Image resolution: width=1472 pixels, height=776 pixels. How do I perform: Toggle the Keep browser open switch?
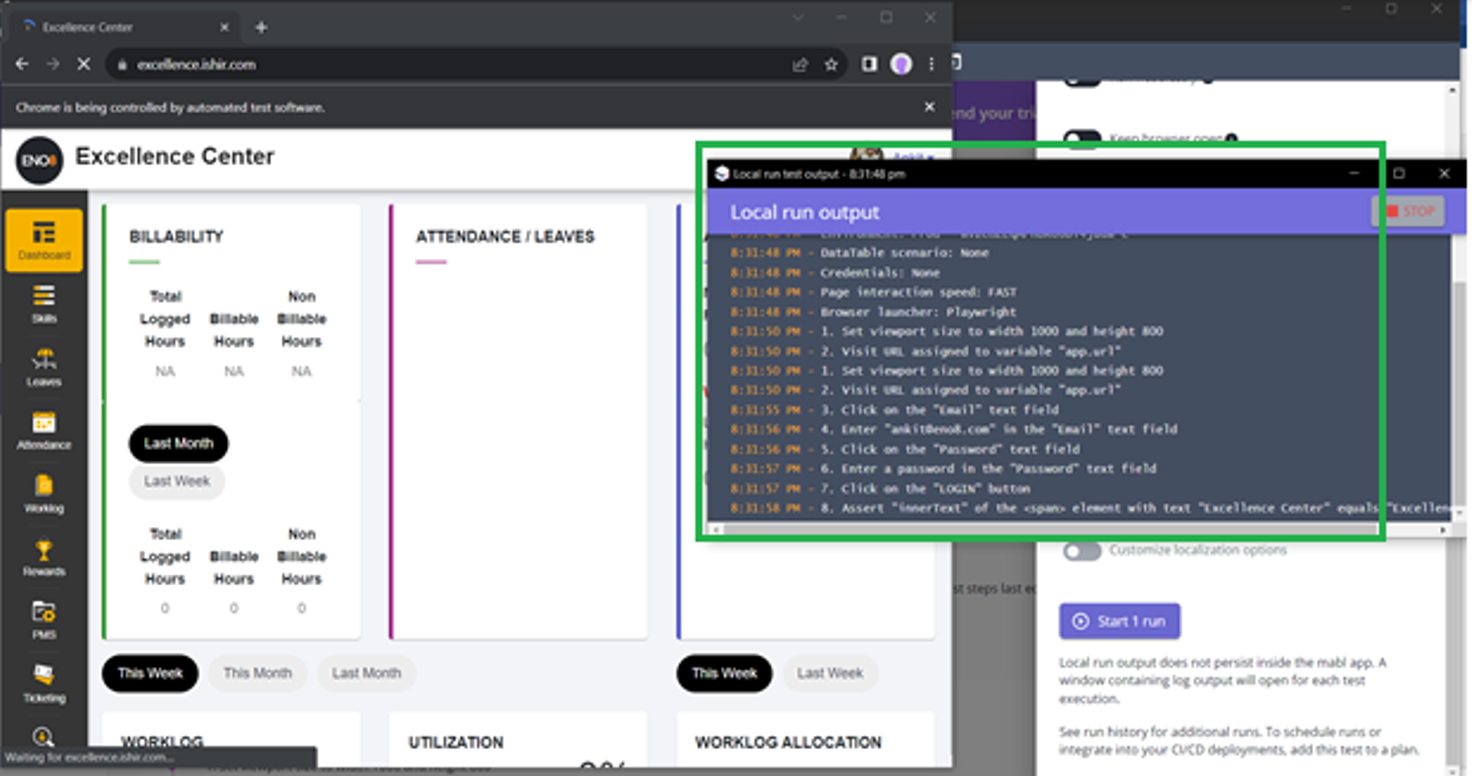(1082, 139)
